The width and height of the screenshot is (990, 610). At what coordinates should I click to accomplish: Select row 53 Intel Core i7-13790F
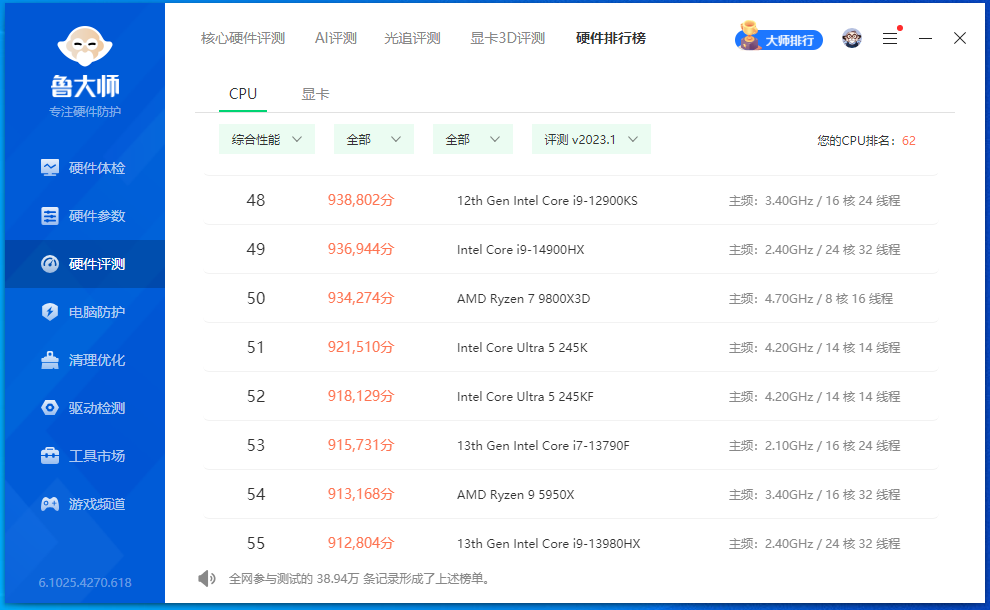571,445
